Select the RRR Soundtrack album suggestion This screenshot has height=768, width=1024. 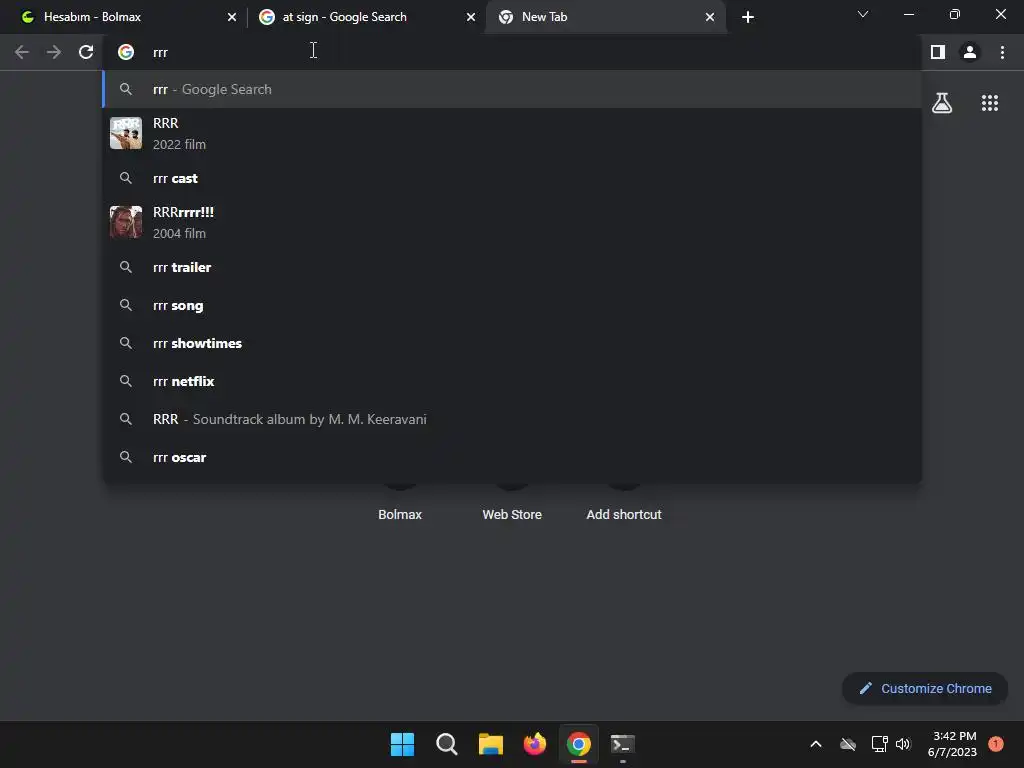tap(512, 419)
